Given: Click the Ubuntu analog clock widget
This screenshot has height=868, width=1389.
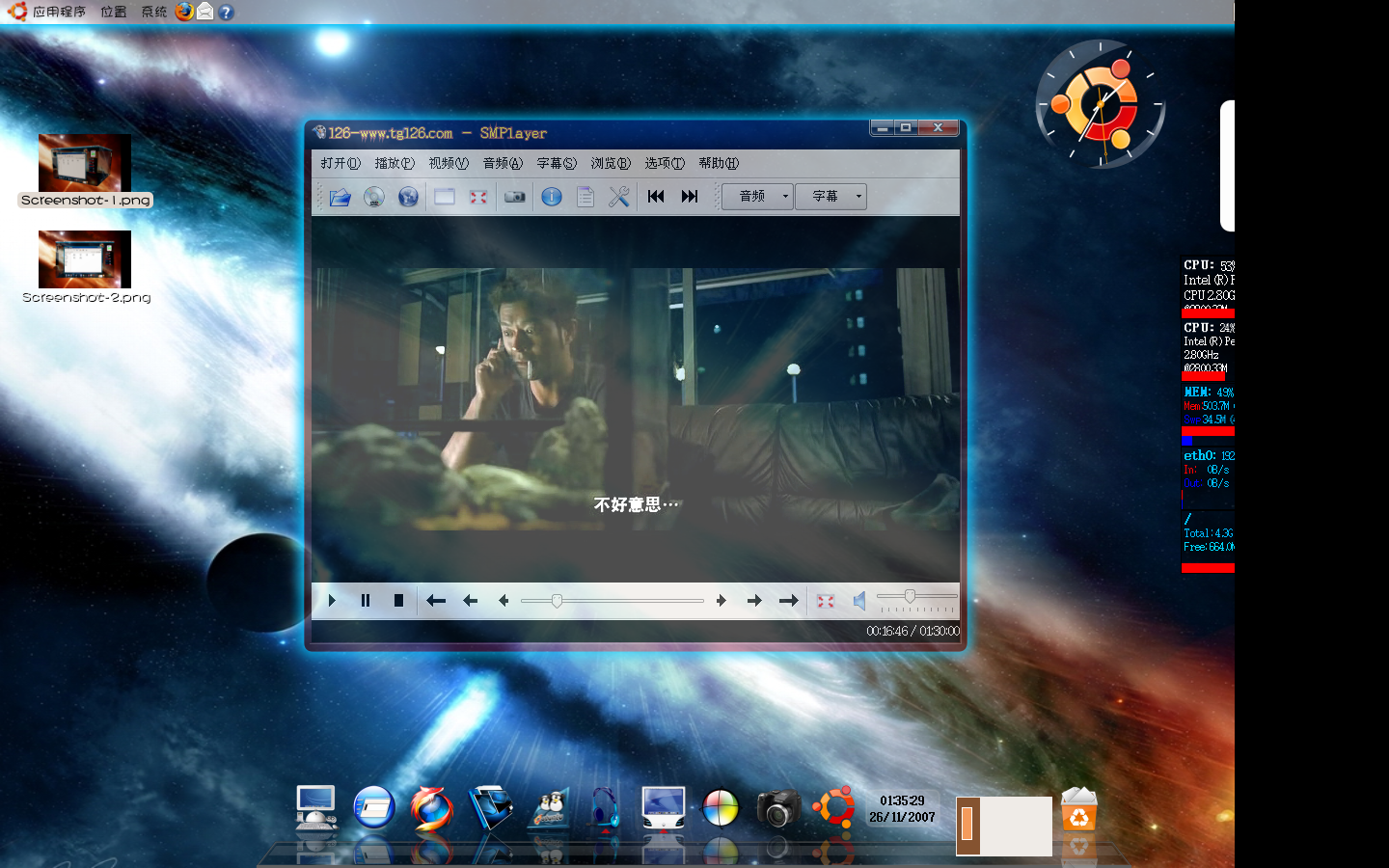Looking at the screenshot, I should pos(1101,103).
